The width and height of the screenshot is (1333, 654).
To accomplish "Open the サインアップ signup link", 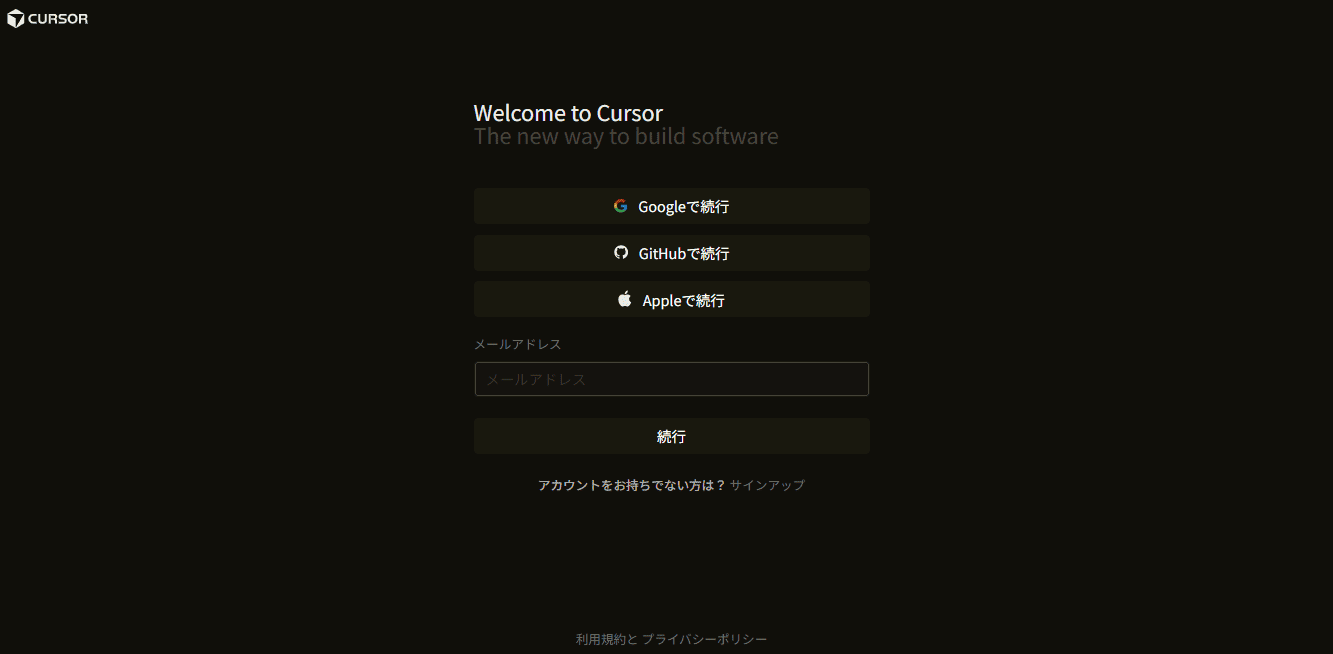I will pos(766,484).
